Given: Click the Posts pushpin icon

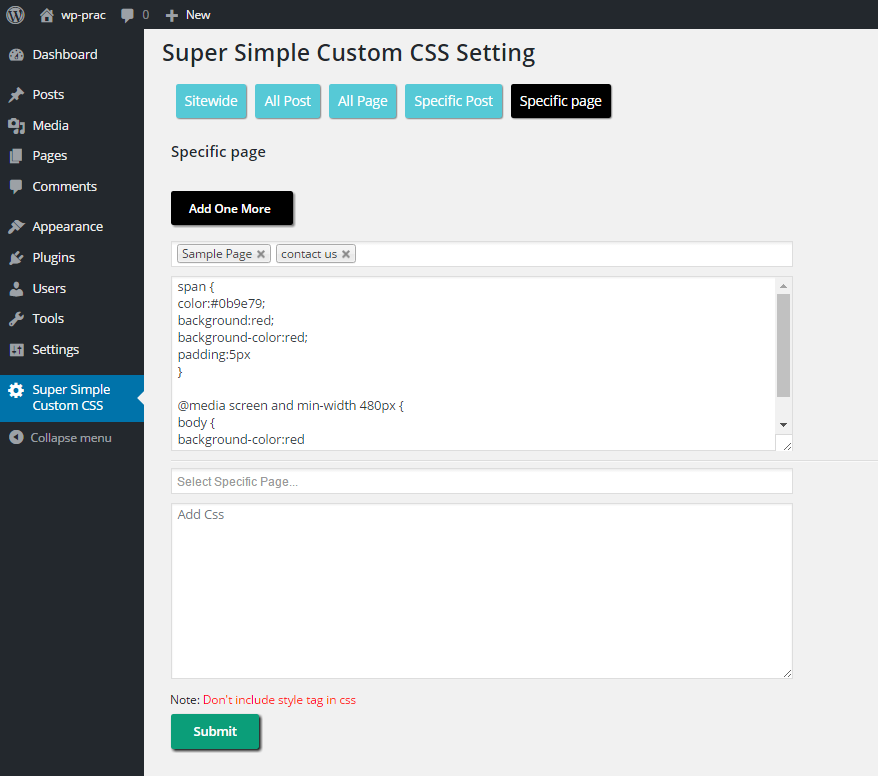Looking at the screenshot, I should [x=17, y=95].
